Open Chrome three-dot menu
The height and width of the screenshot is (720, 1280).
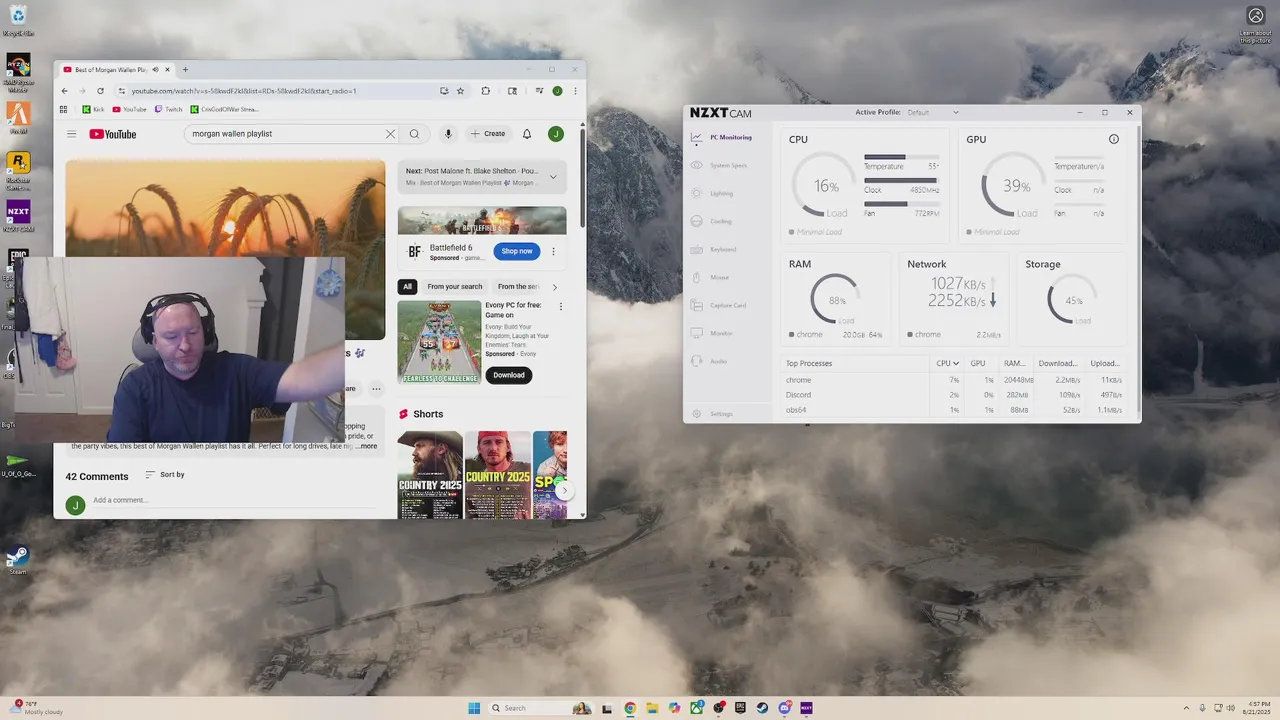[575, 91]
